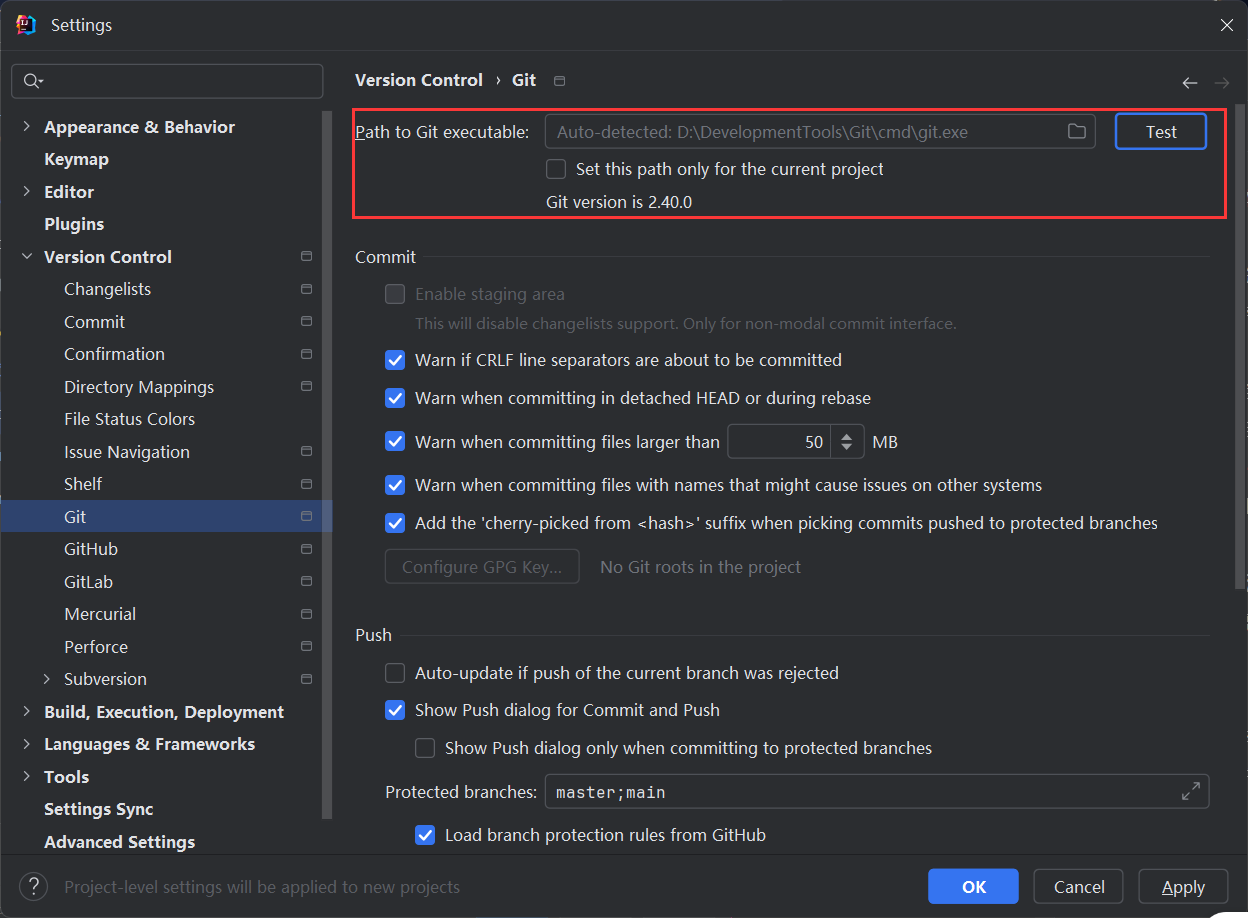Click the Apply button
This screenshot has height=918, width=1248.
point(1183,886)
